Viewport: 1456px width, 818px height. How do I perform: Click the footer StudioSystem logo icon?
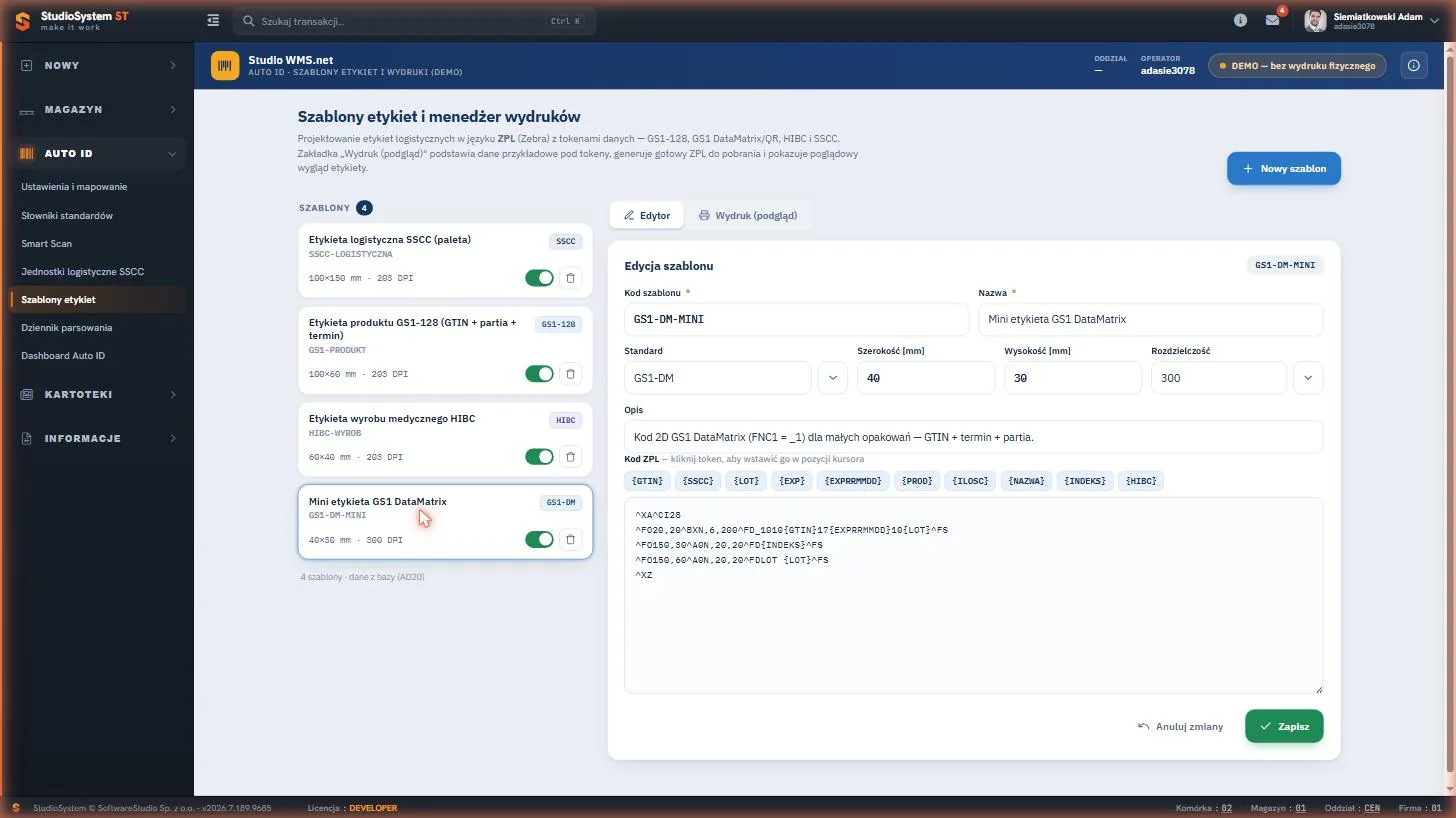16,808
